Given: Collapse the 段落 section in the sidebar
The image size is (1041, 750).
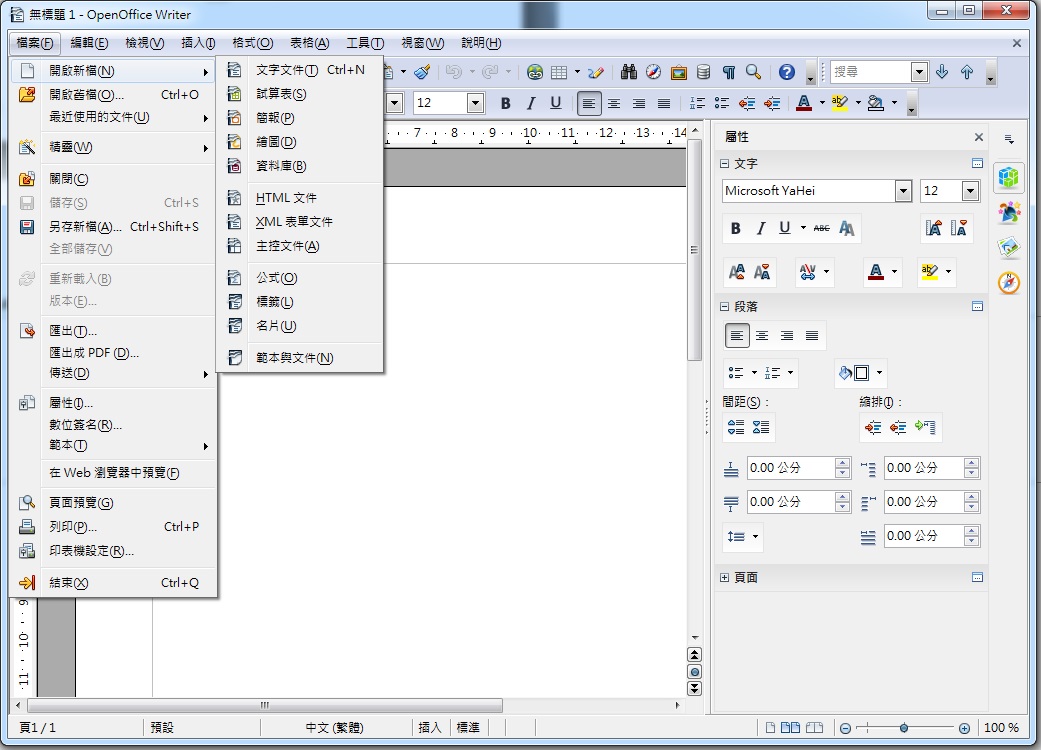Looking at the screenshot, I should (x=725, y=307).
